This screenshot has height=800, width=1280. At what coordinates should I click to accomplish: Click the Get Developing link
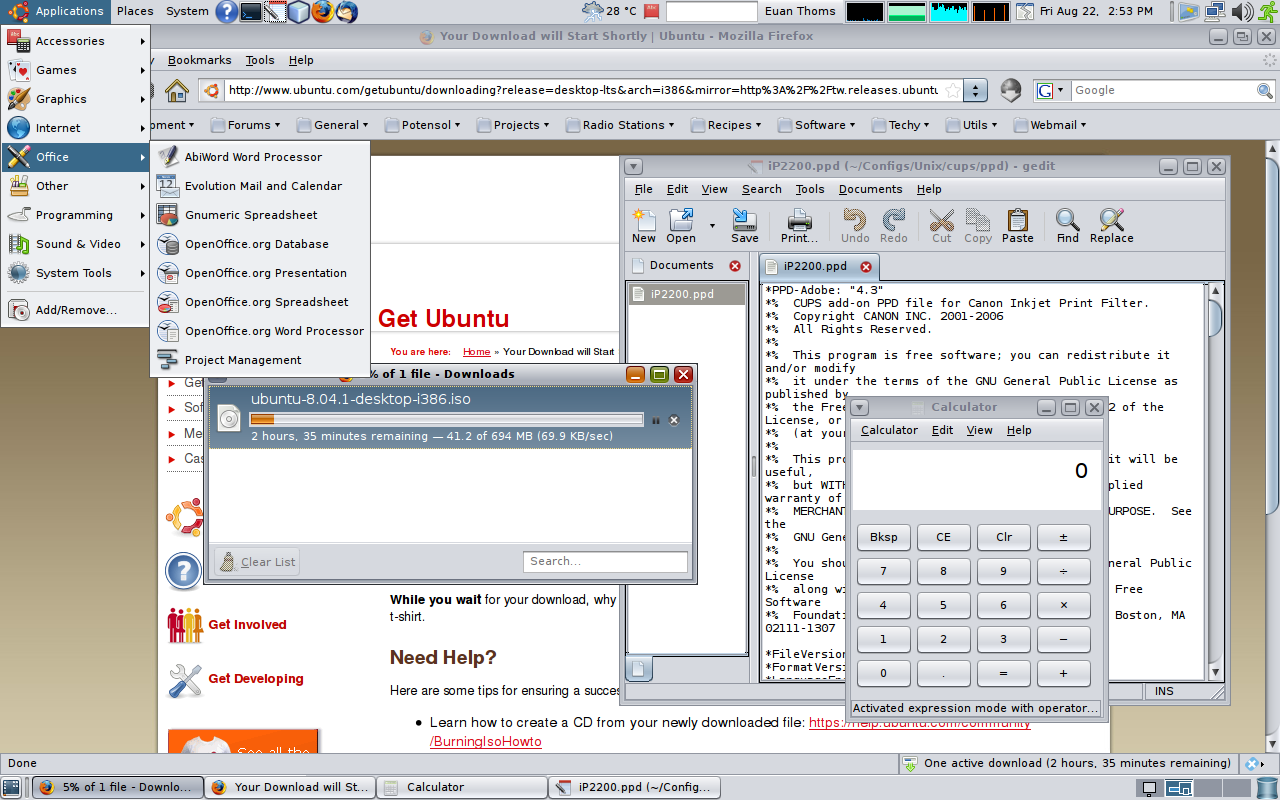click(x=256, y=679)
